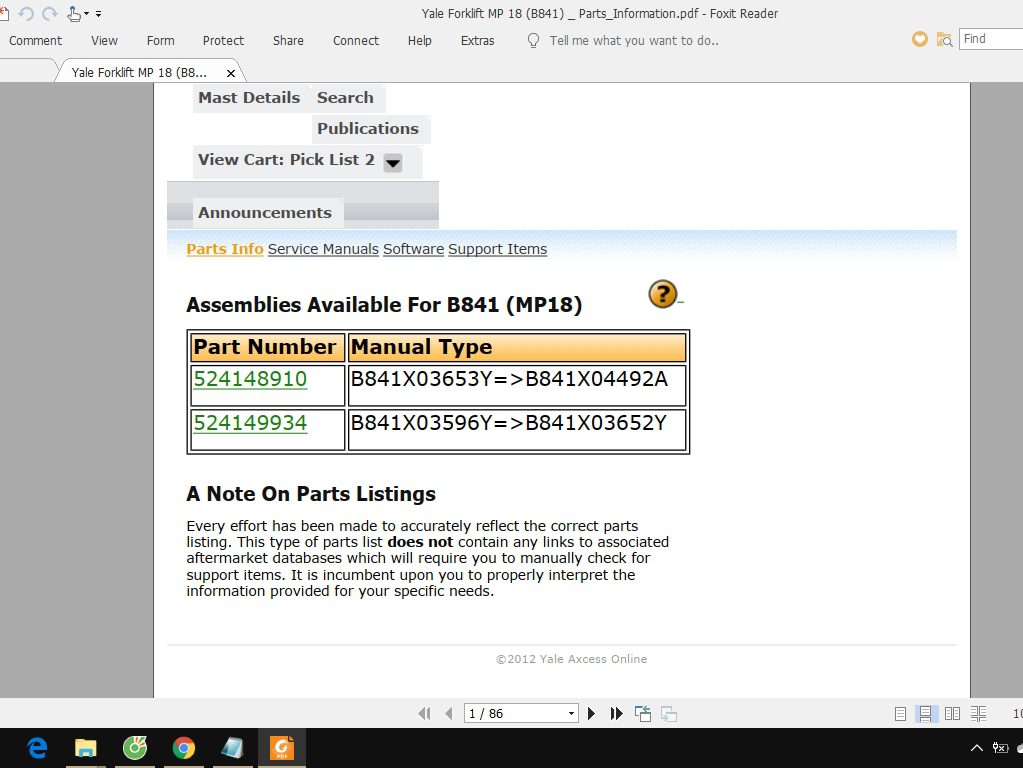This screenshot has width=1023, height=768.
Task: Open the Connect ribbon tab
Action: [356, 40]
